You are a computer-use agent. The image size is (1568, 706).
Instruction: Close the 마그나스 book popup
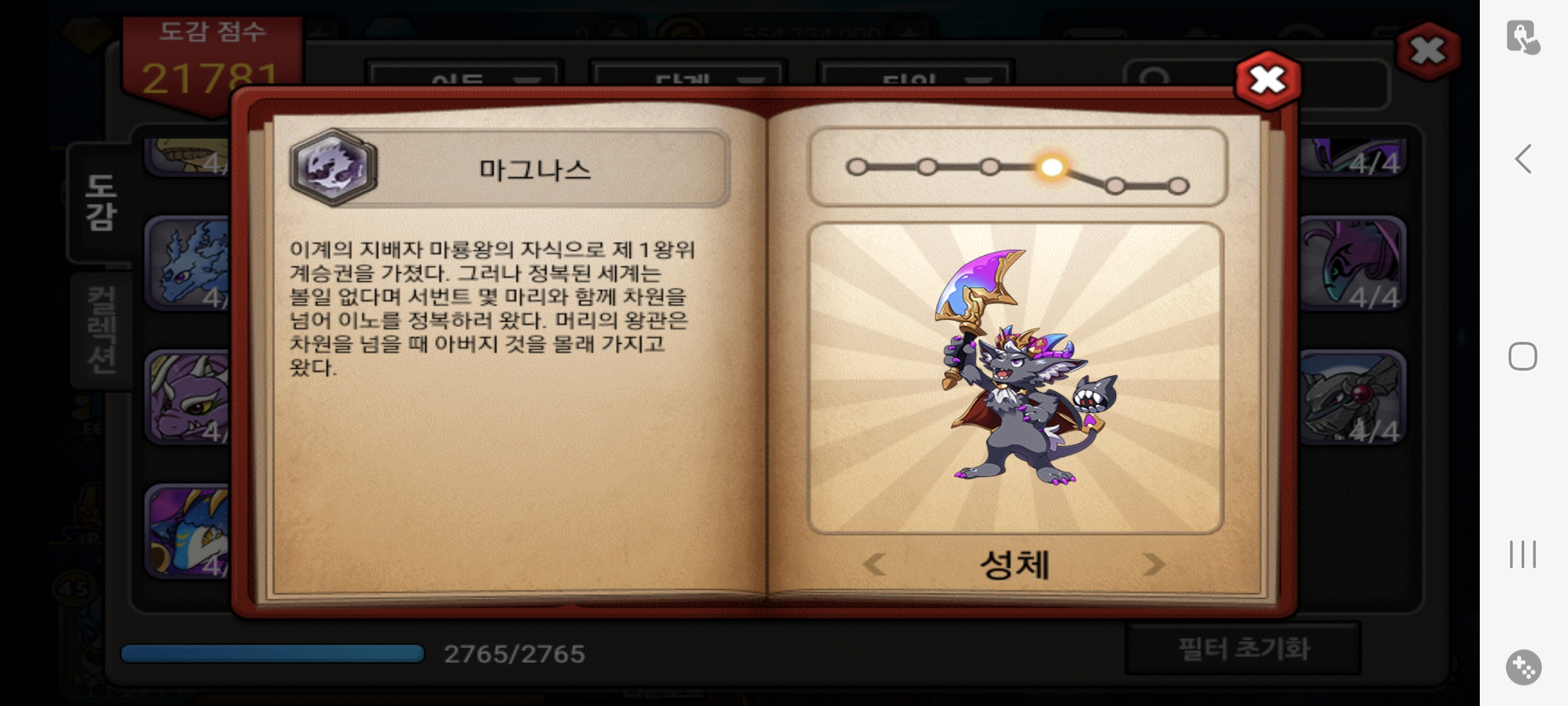[1267, 80]
